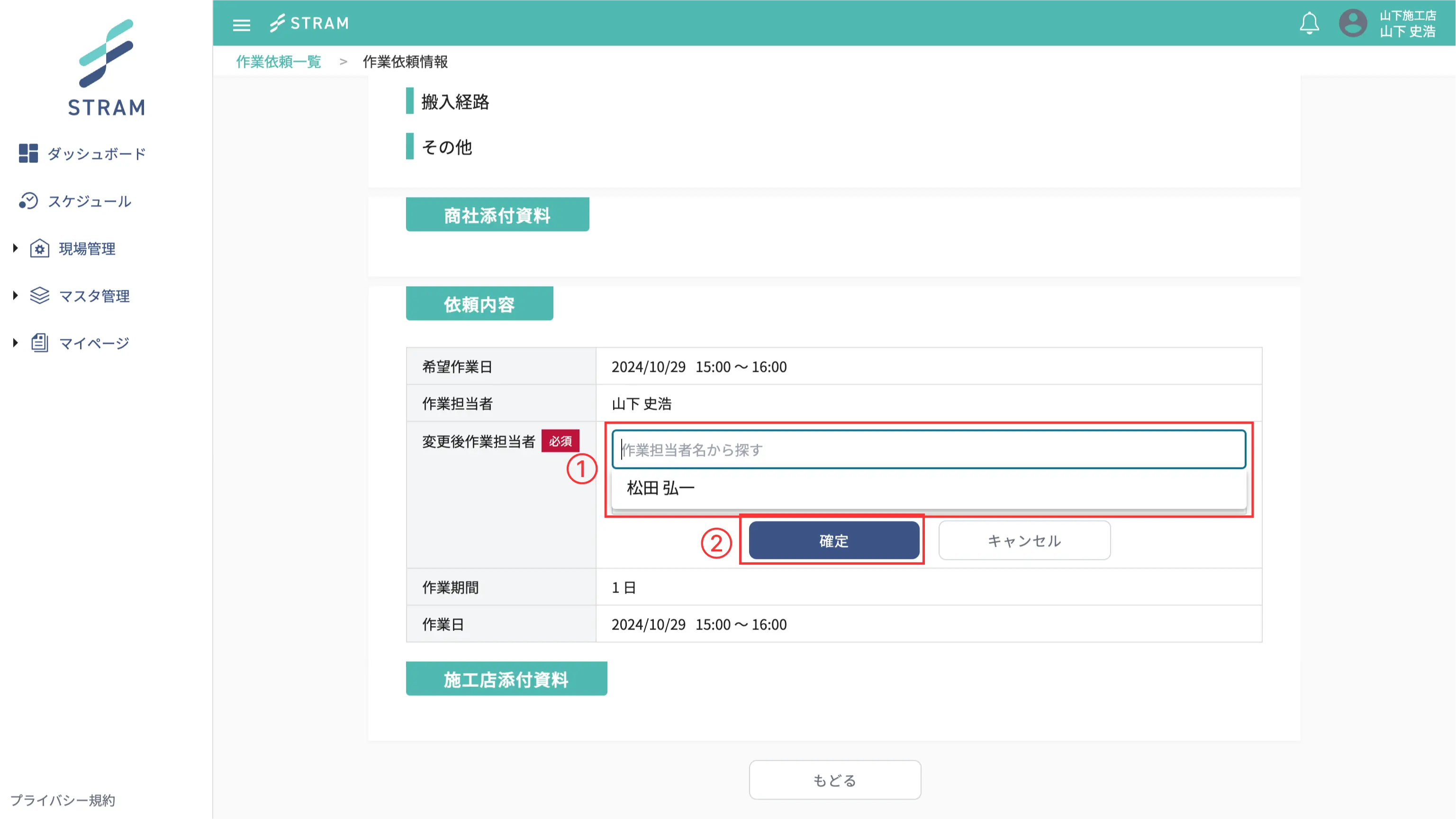Go to 作業依頼一覧 breadcrumb link
1456x819 pixels.
[x=278, y=62]
